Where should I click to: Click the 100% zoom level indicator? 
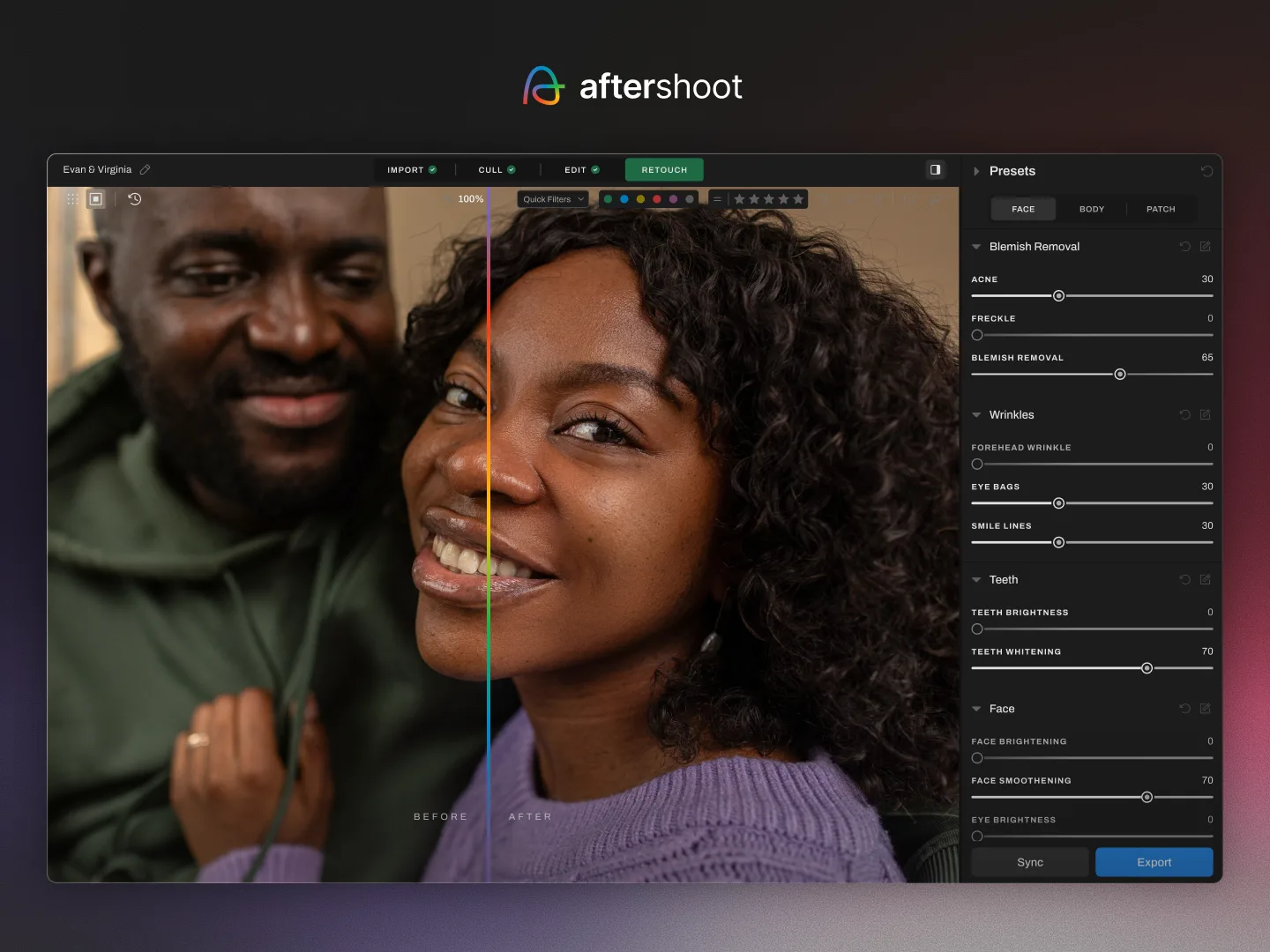click(x=471, y=199)
